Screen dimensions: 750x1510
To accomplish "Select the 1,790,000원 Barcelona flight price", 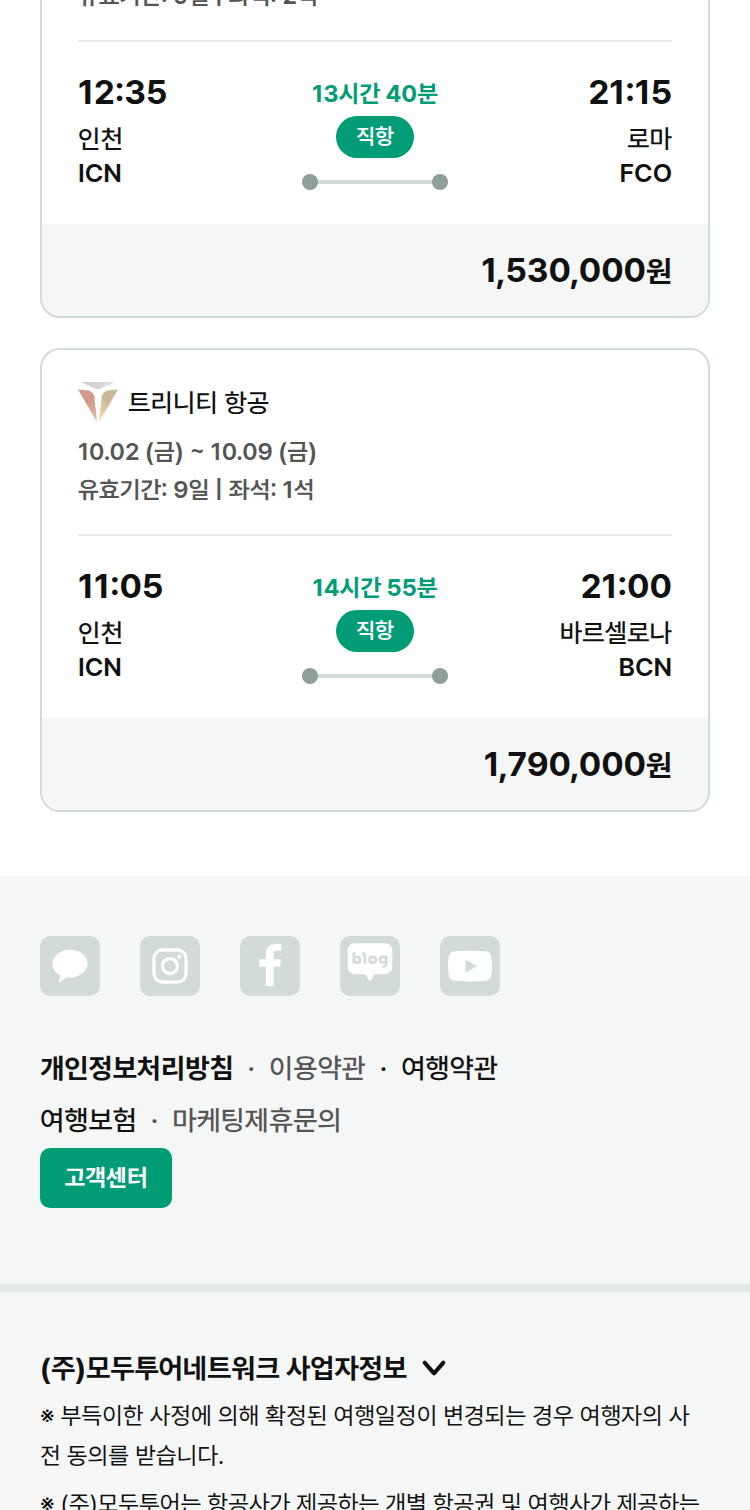I will tap(577, 765).
